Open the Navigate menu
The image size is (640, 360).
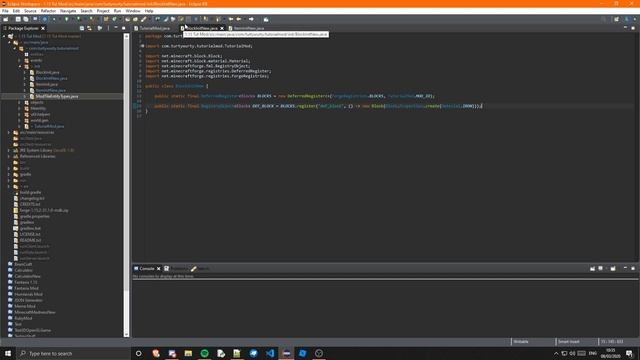pos(68,11)
